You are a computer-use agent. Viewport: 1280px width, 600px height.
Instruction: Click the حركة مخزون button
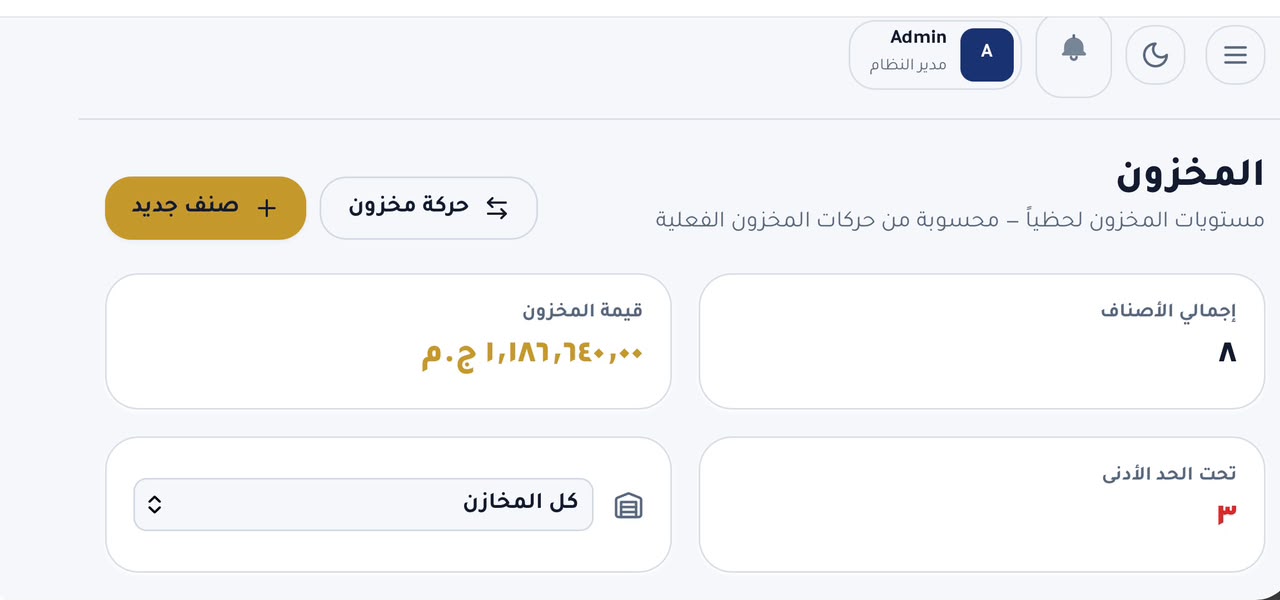click(x=428, y=208)
